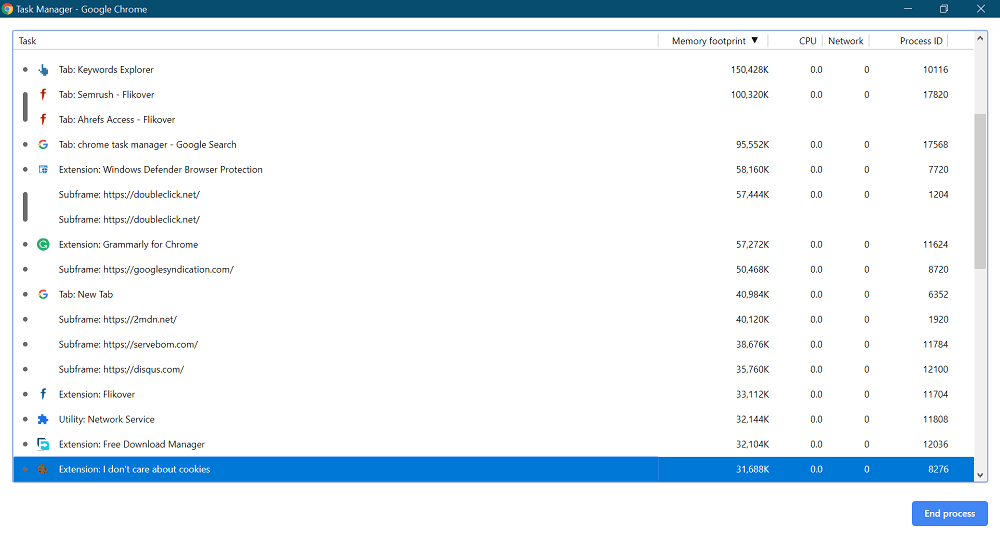
Task: Click memory value 150,428K
Action: (x=749, y=69)
